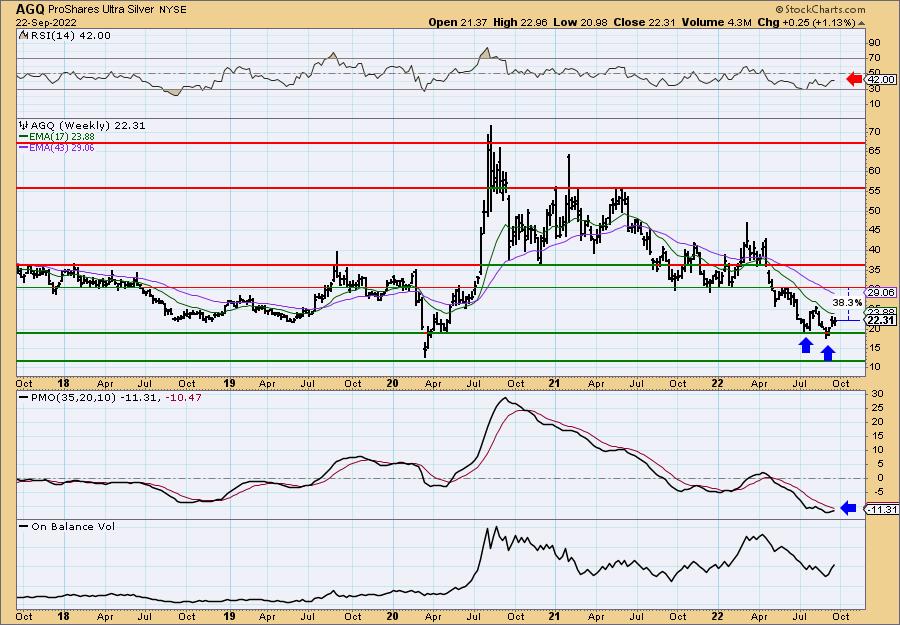Click the Close 22.31 header value
This screenshot has width=900, height=625.
tap(645, 22)
